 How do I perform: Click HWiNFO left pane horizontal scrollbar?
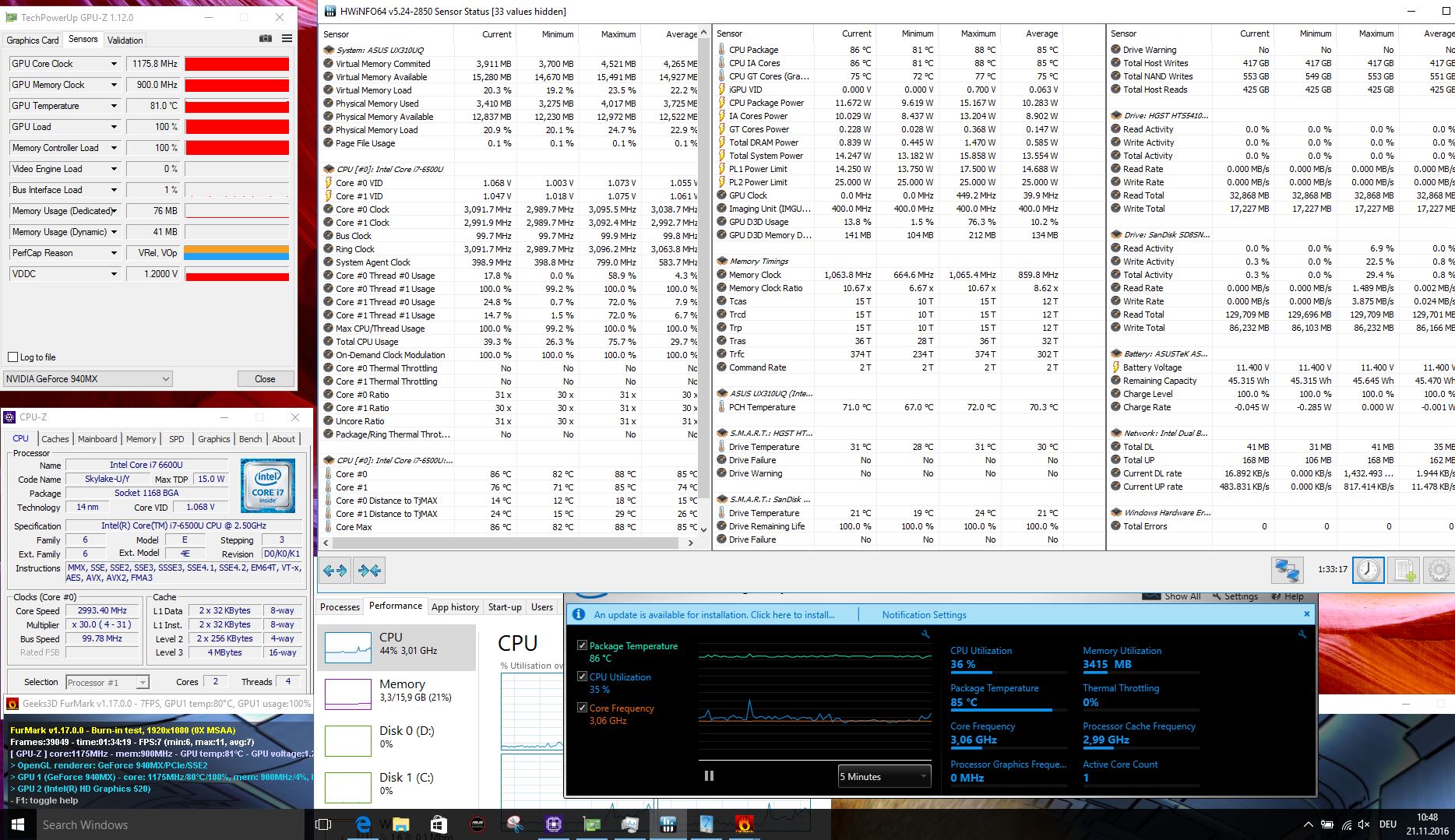[509, 543]
